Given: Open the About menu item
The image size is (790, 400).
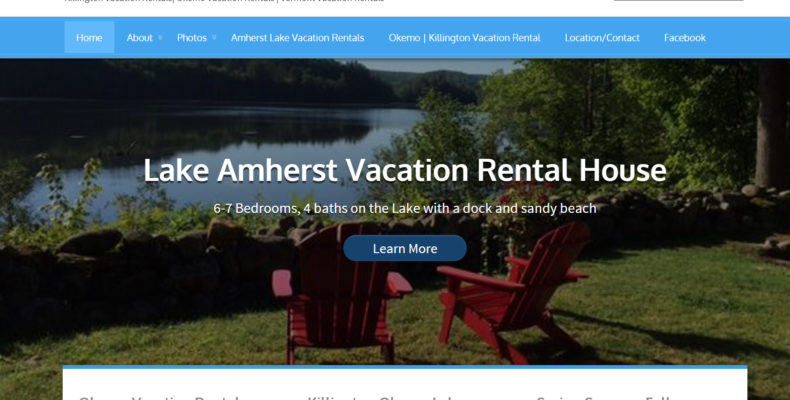Looking at the screenshot, I should point(140,38).
